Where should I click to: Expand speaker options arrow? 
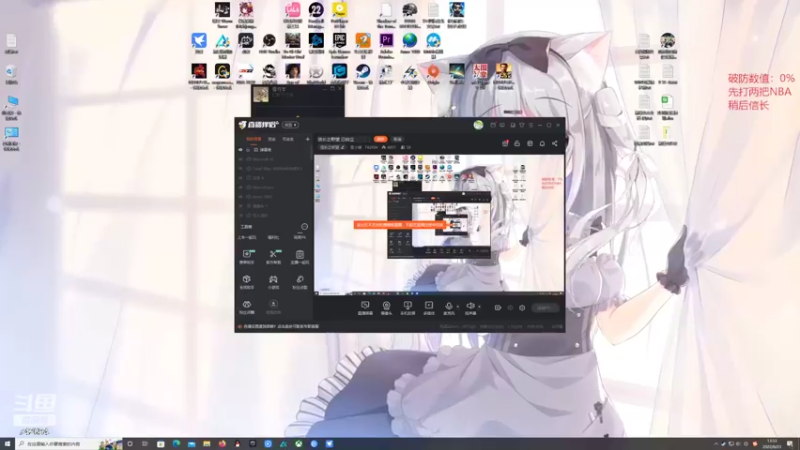479,307
